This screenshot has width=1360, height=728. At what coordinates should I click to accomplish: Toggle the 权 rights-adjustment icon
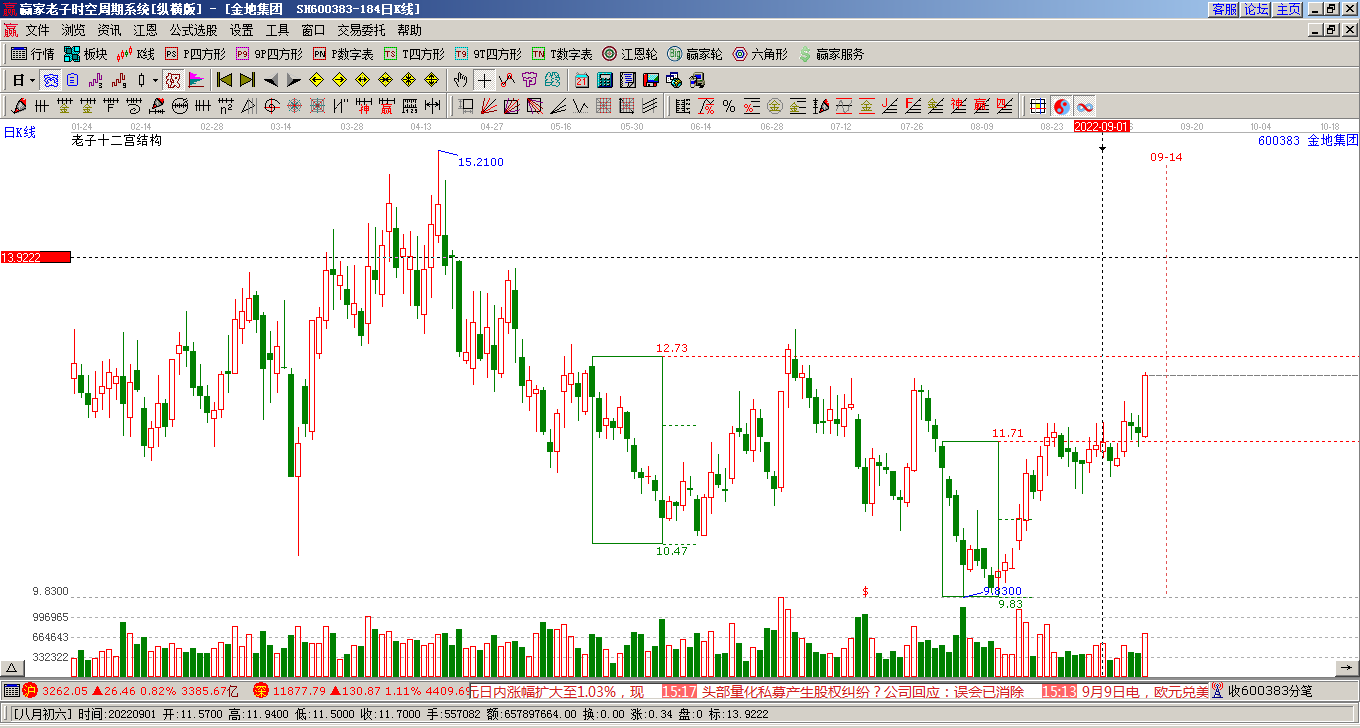pyautogui.click(x=171, y=80)
